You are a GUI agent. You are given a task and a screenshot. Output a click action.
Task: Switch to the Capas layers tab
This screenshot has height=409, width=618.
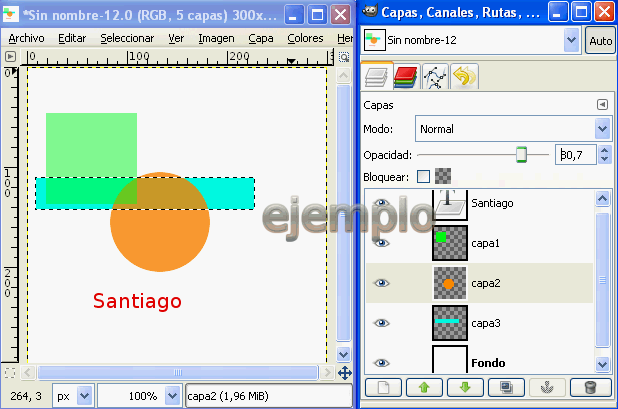(x=376, y=76)
